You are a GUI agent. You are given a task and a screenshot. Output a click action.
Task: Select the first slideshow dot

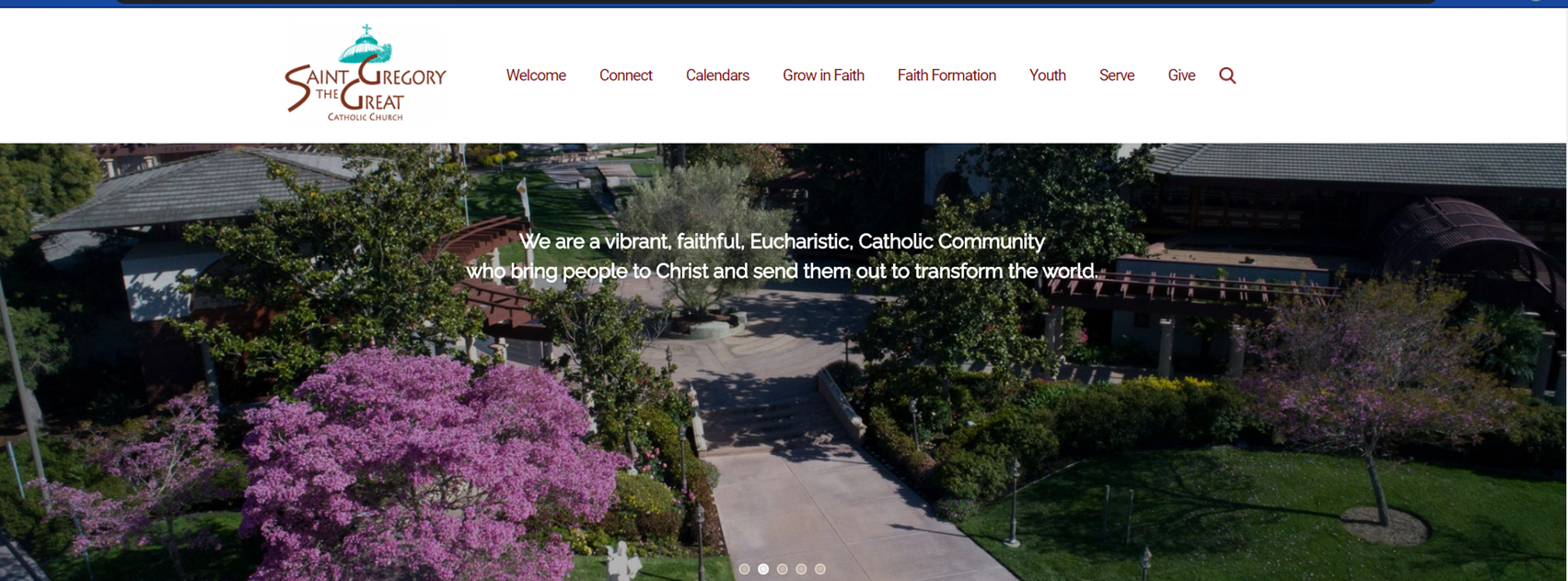tap(744, 569)
